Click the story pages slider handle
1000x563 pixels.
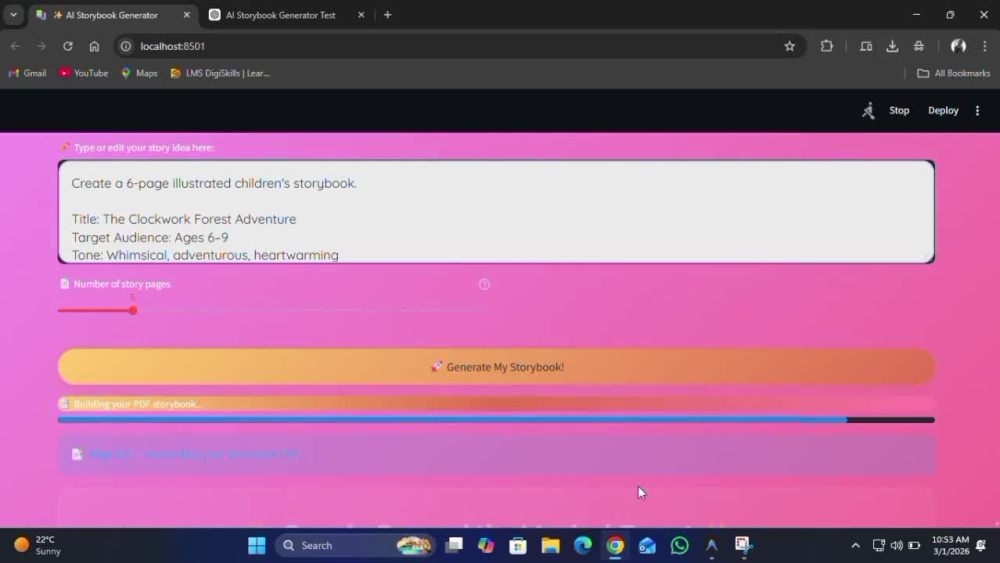(133, 311)
